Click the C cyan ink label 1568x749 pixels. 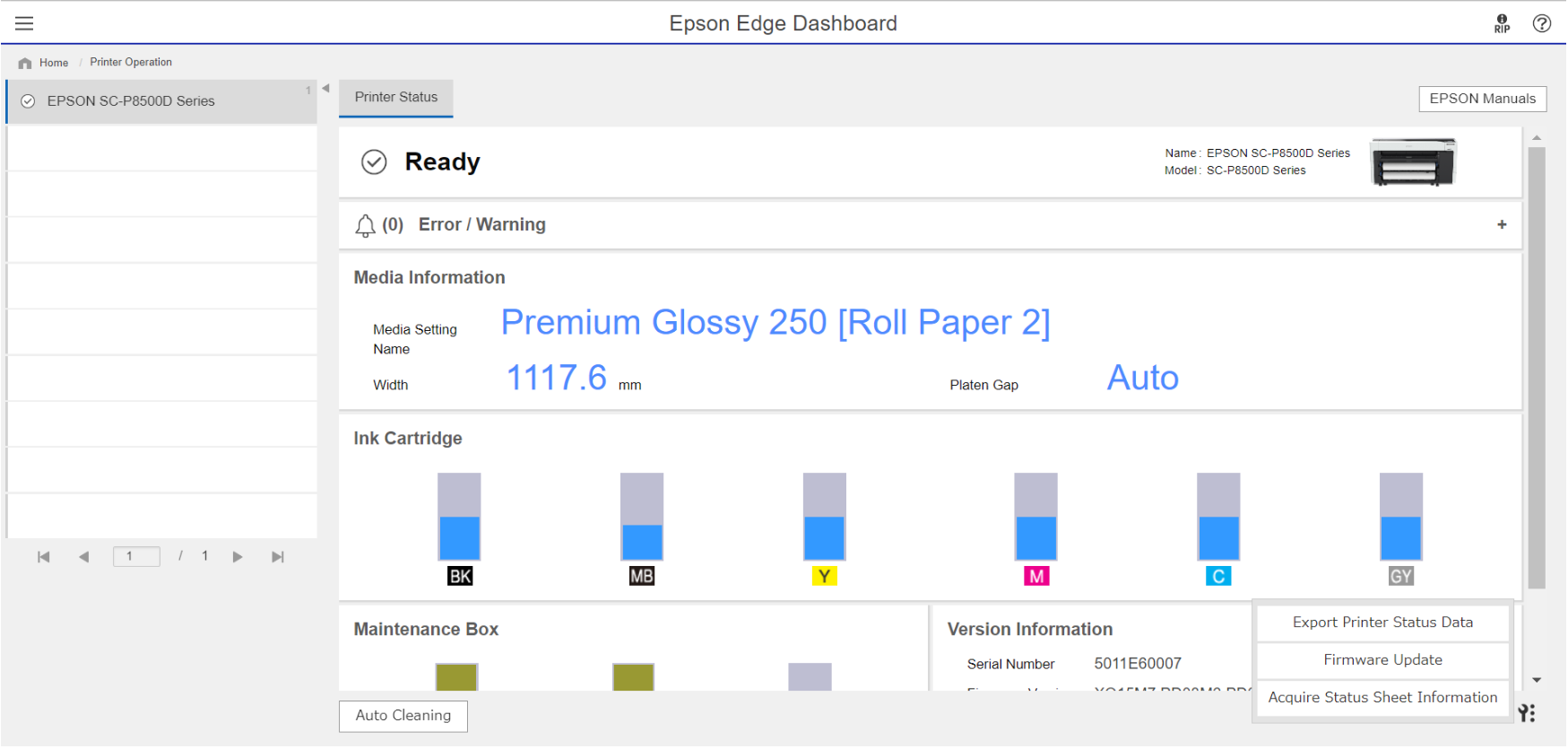(x=1218, y=577)
